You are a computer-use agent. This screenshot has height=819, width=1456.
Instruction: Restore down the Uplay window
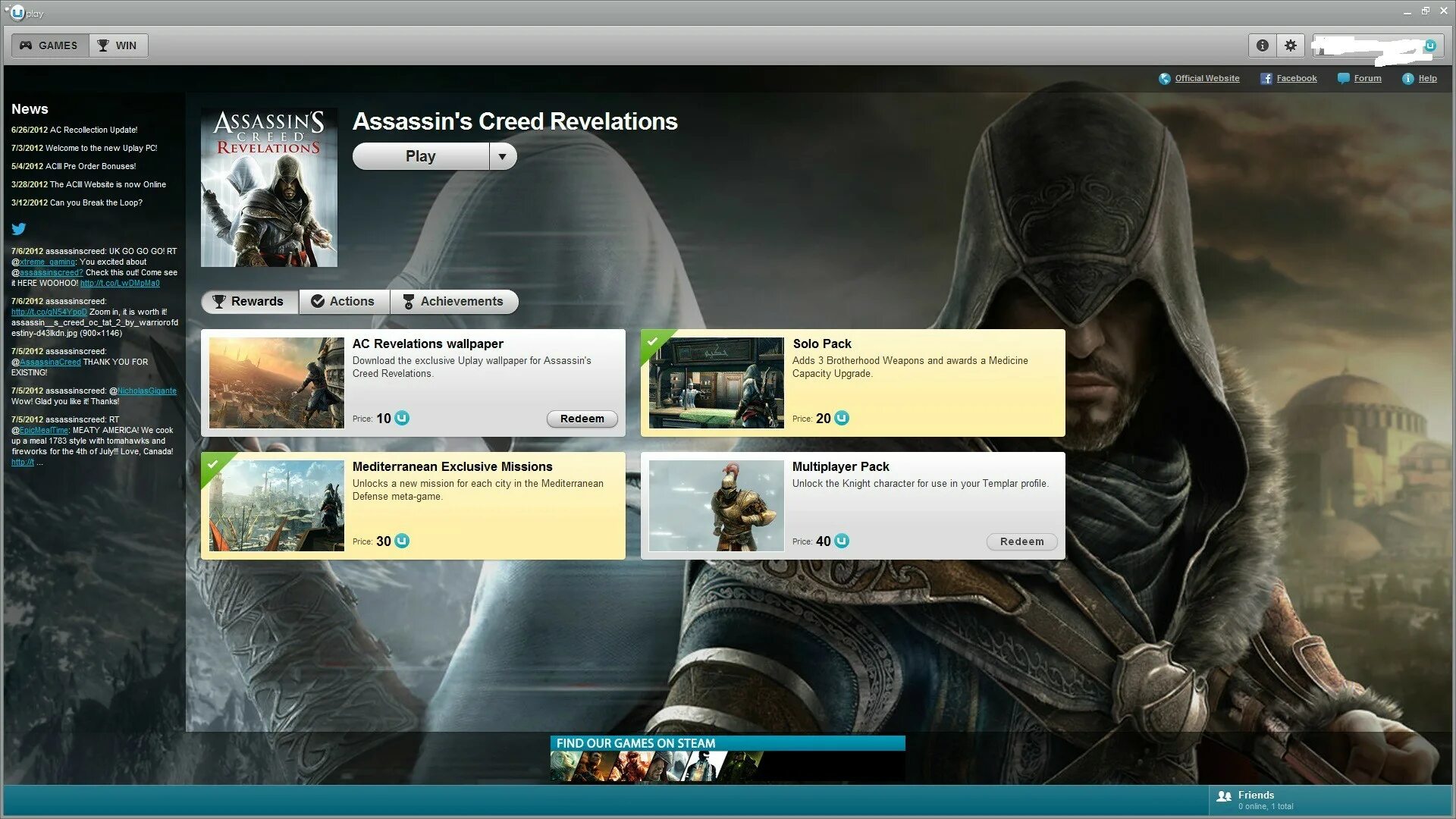point(1425,11)
